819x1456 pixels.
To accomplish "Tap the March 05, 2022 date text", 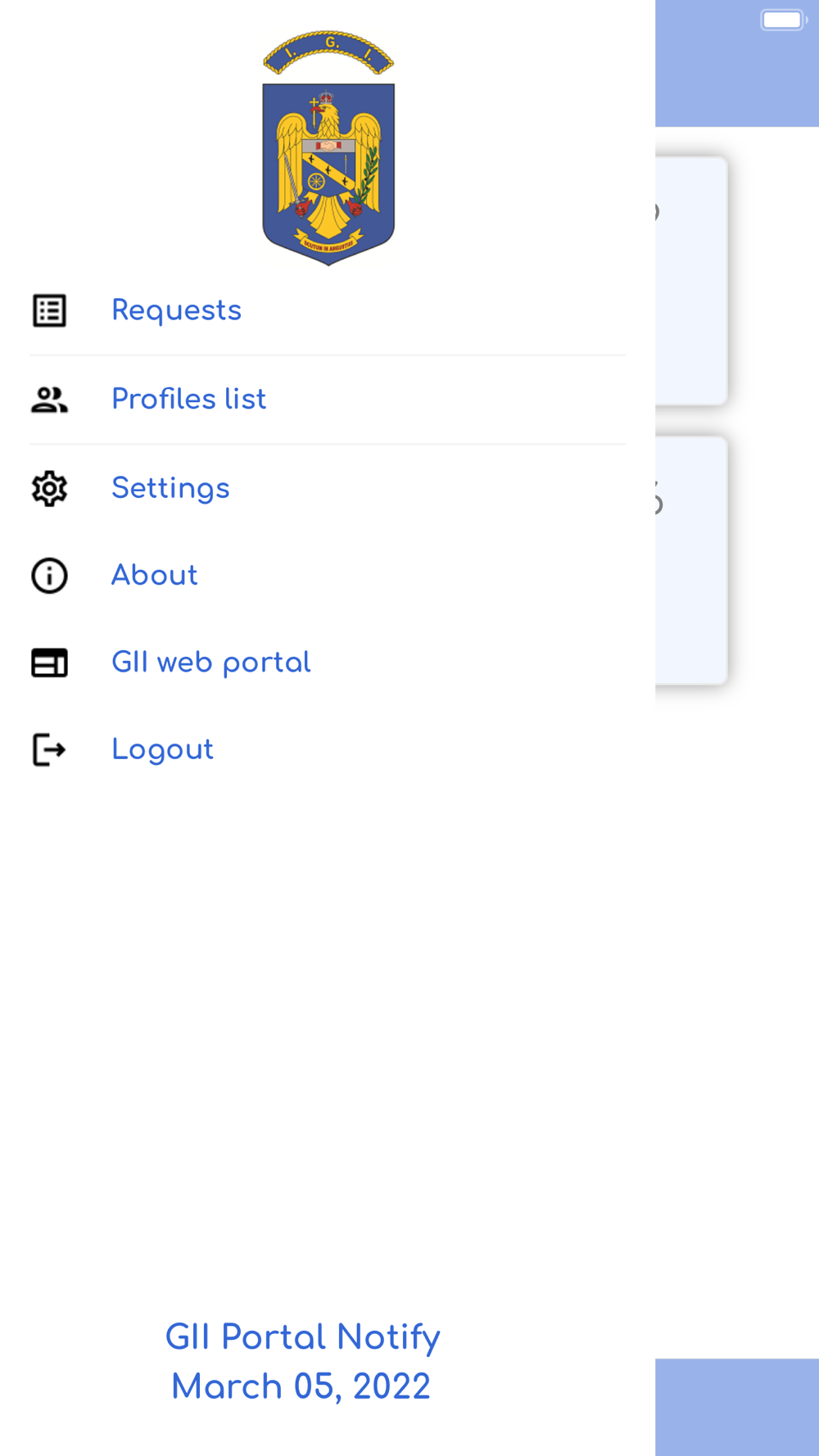I will tap(301, 1386).
